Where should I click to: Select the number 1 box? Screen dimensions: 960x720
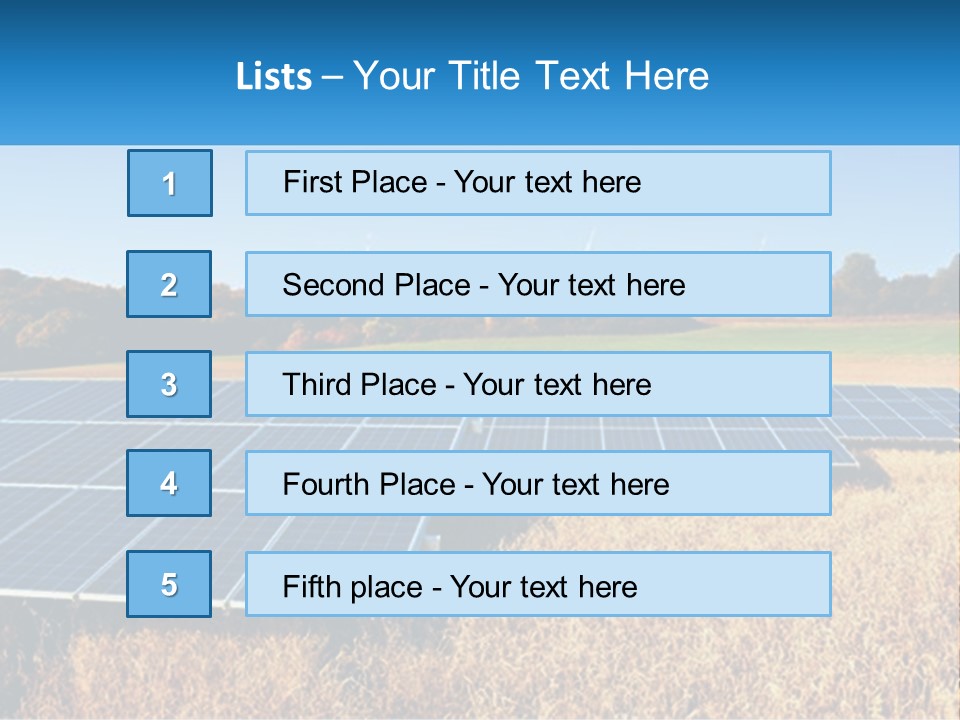pos(170,183)
